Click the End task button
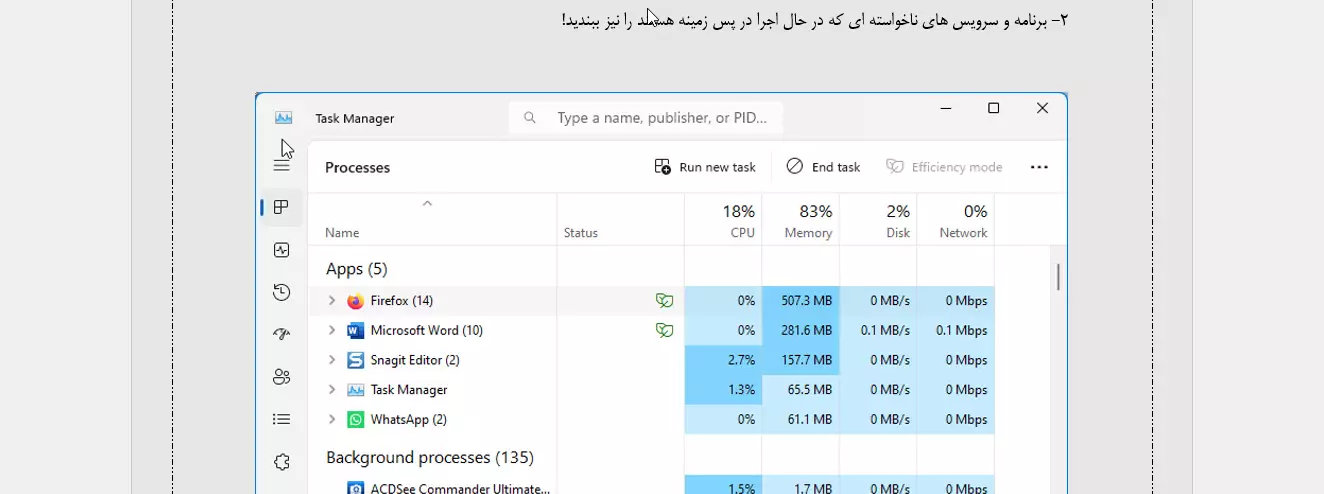Viewport: 1324px width, 494px height. 823,167
